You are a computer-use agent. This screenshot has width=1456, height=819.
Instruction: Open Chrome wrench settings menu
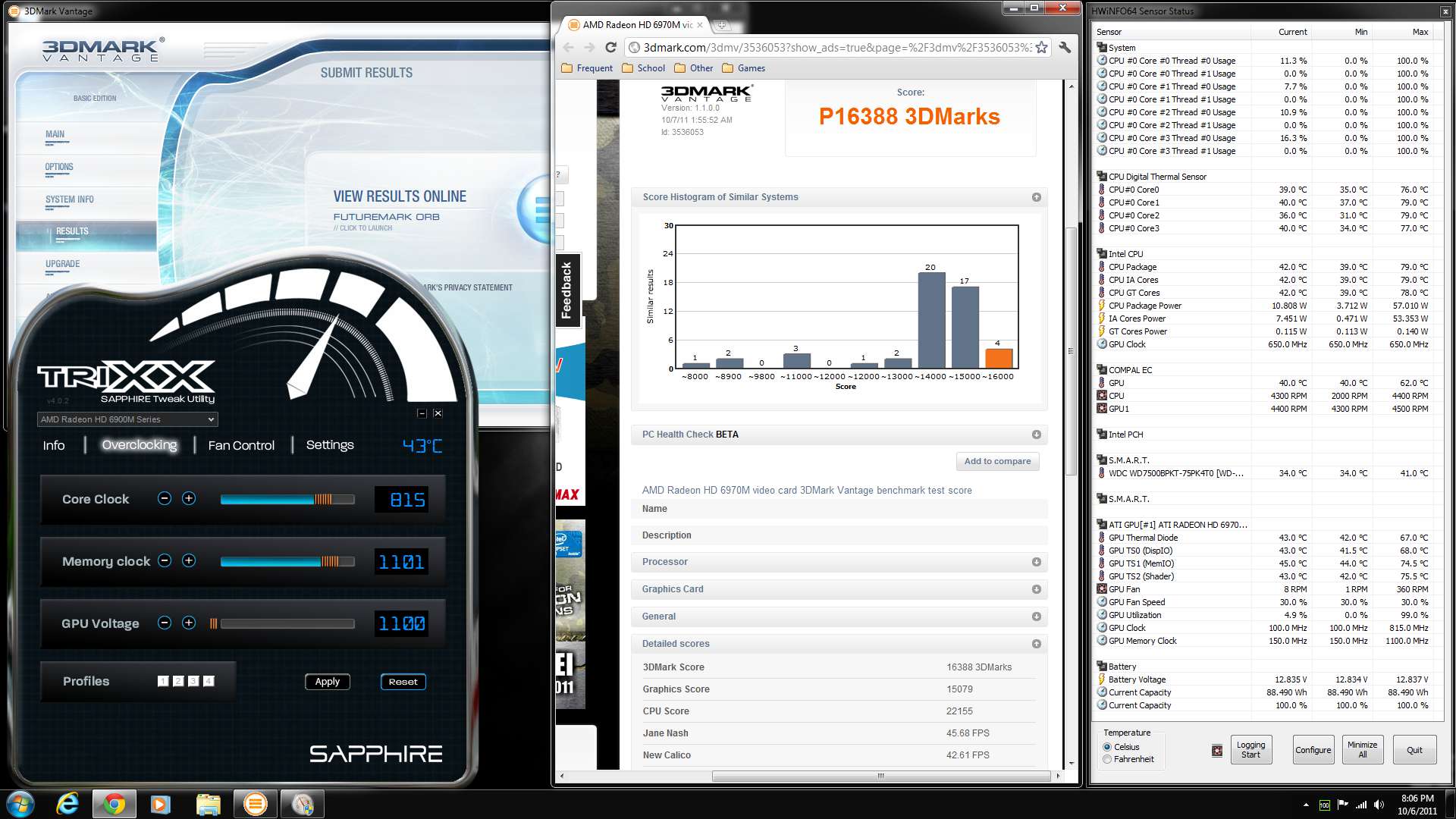pos(1065,47)
